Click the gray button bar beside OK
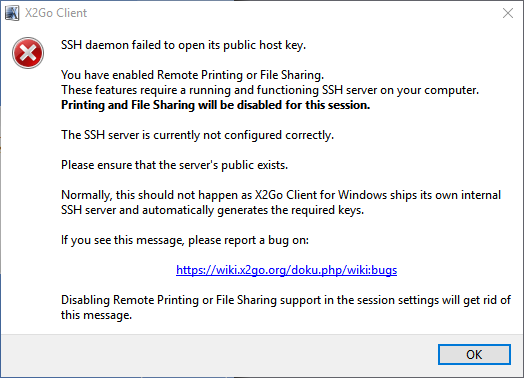The width and height of the screenshot is (524, 378). [x=217, y=355]
